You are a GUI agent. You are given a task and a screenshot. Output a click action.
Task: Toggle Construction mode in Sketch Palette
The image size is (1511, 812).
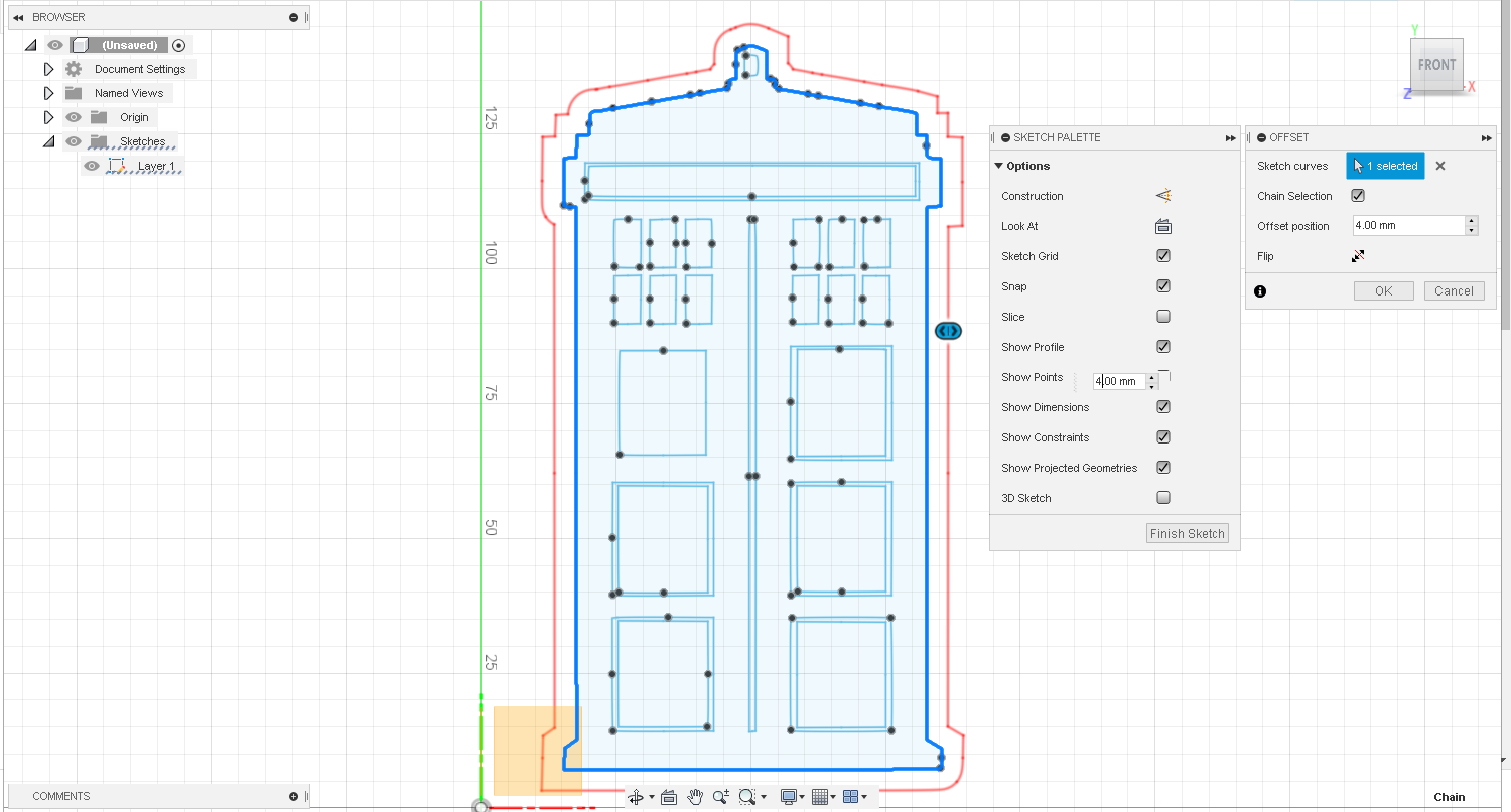pyautogui.click(x=1164, y=196)
